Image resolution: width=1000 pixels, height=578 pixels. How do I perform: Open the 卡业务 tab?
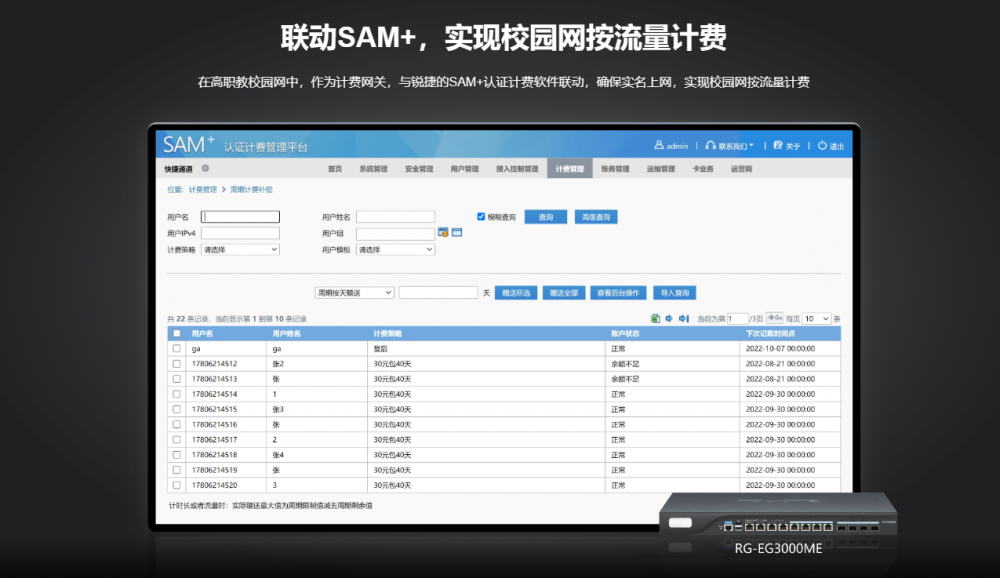click(703, 169)
